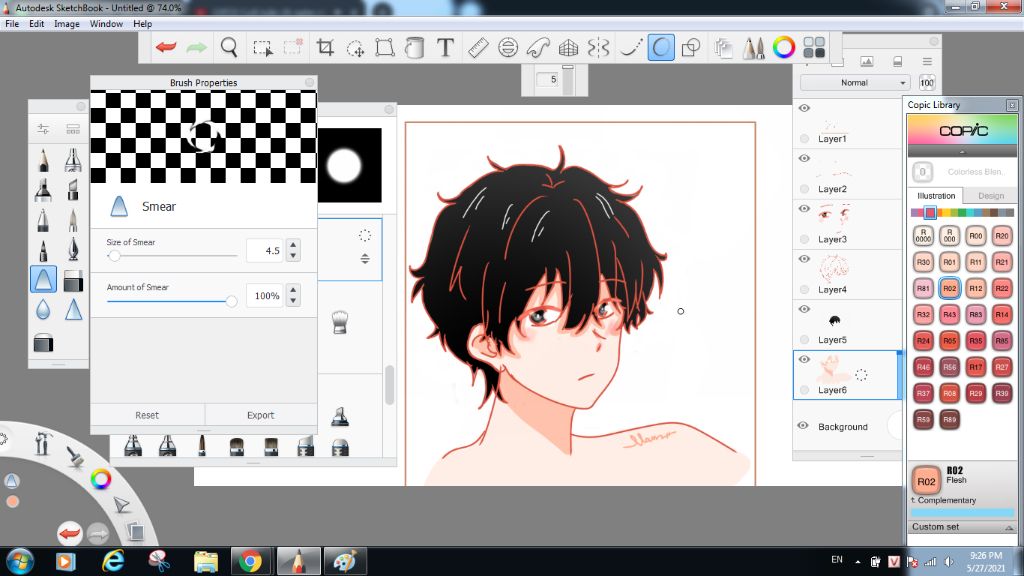Viewport: 1024px width, 576px height.
Task: Open the Edit menu
Action: 37,24
